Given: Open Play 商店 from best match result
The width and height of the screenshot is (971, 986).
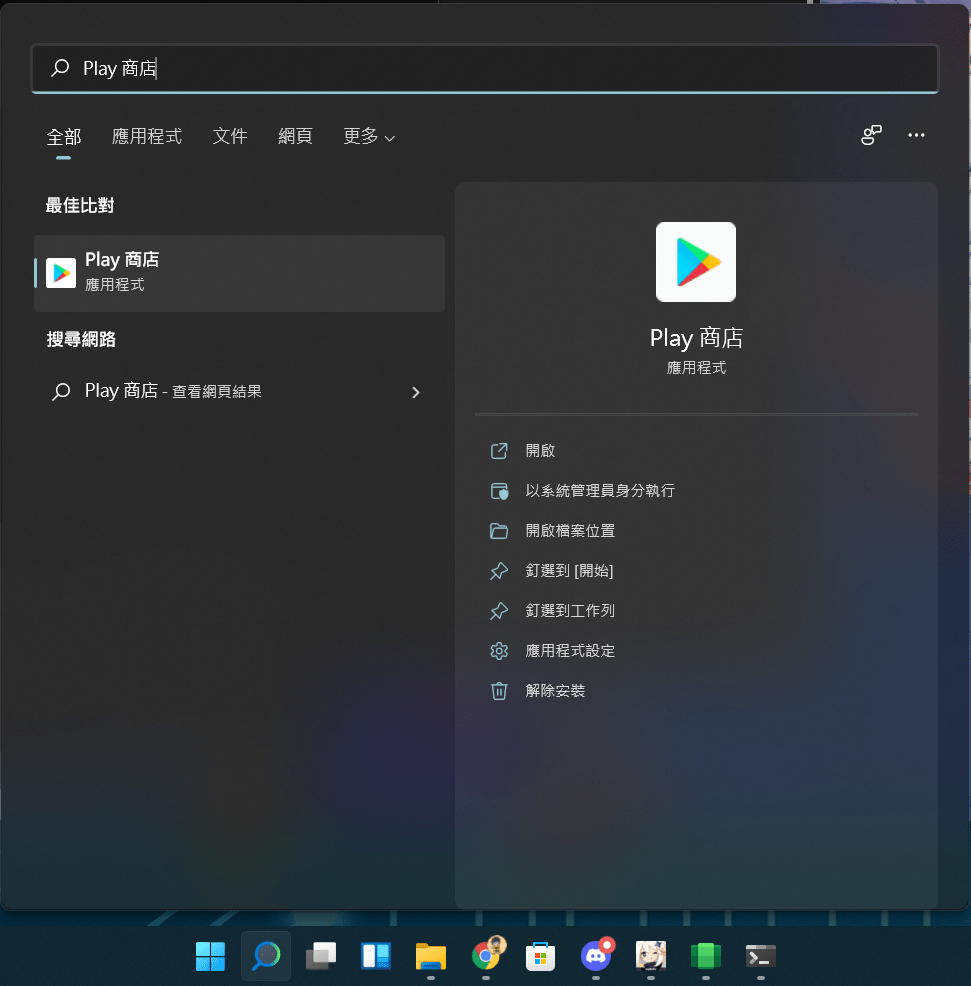Looking at the screenshot, I should pos(238,272).
